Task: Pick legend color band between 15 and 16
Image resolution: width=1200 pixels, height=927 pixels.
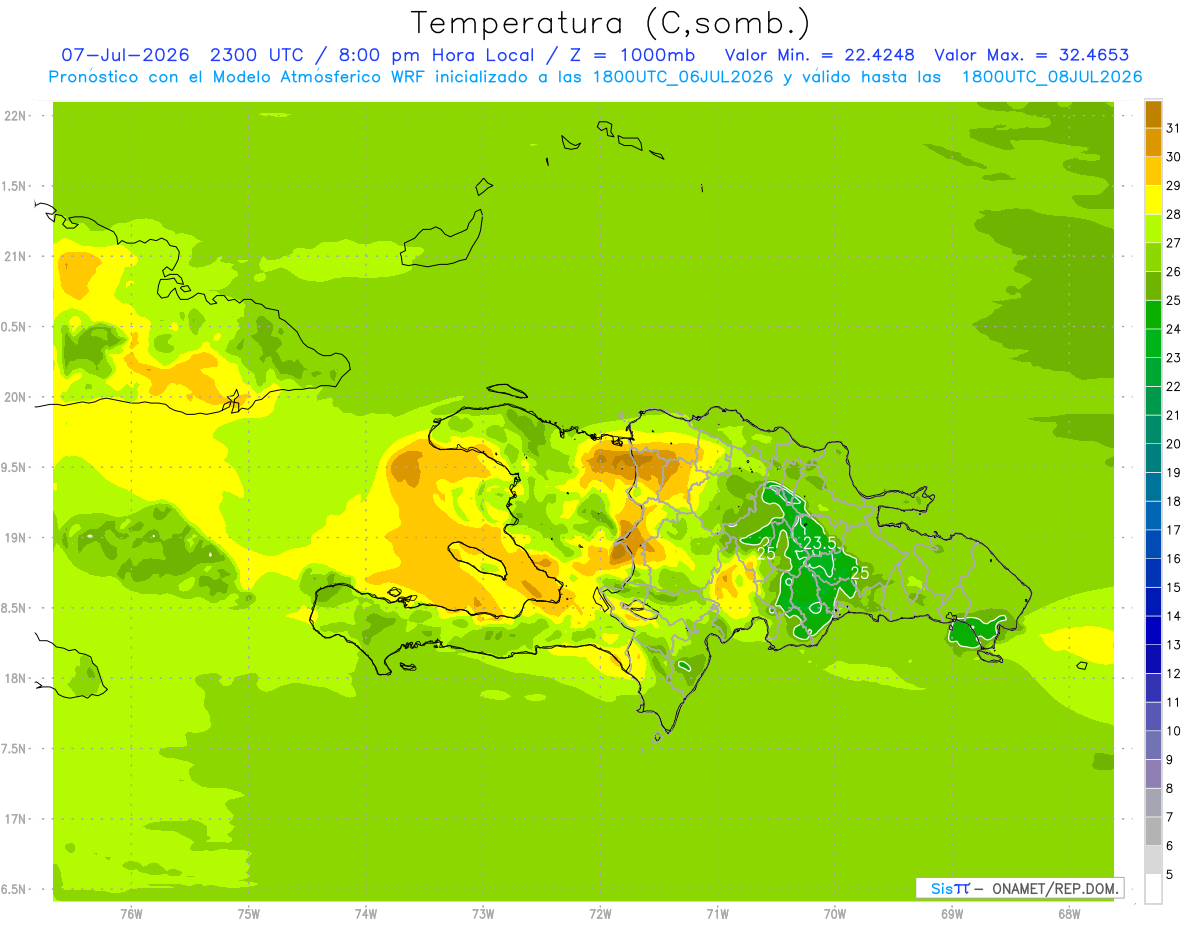Action: pos(1153,573)
